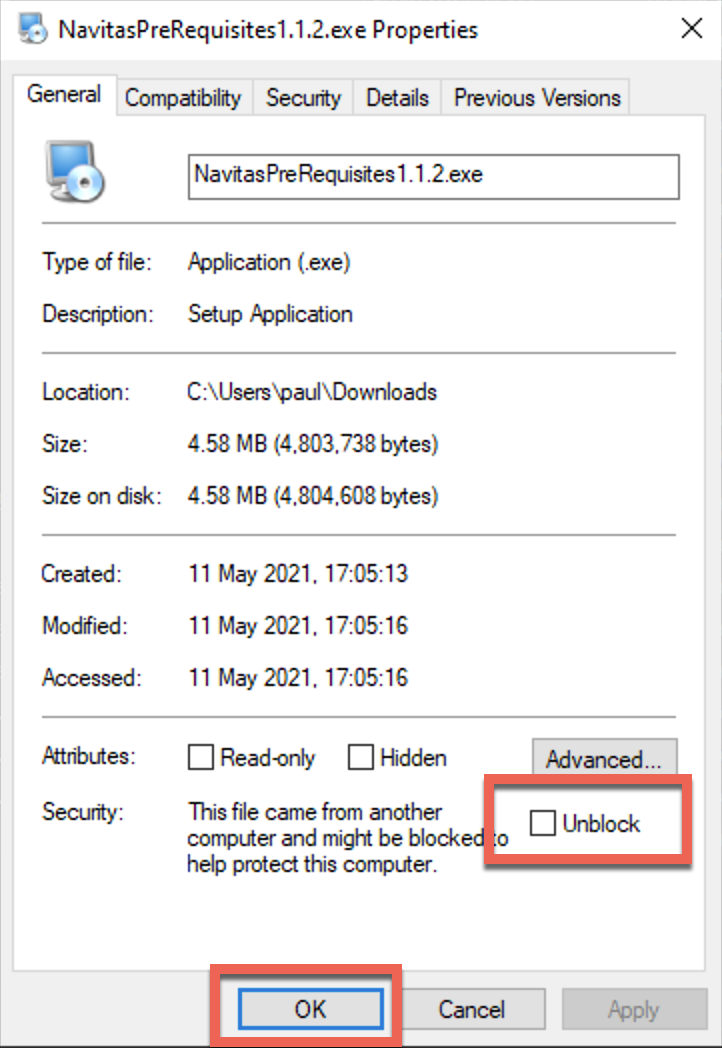Check the Unblock security checkbox
Viewport: 722px width, 1048px height.
pos(542,823)
